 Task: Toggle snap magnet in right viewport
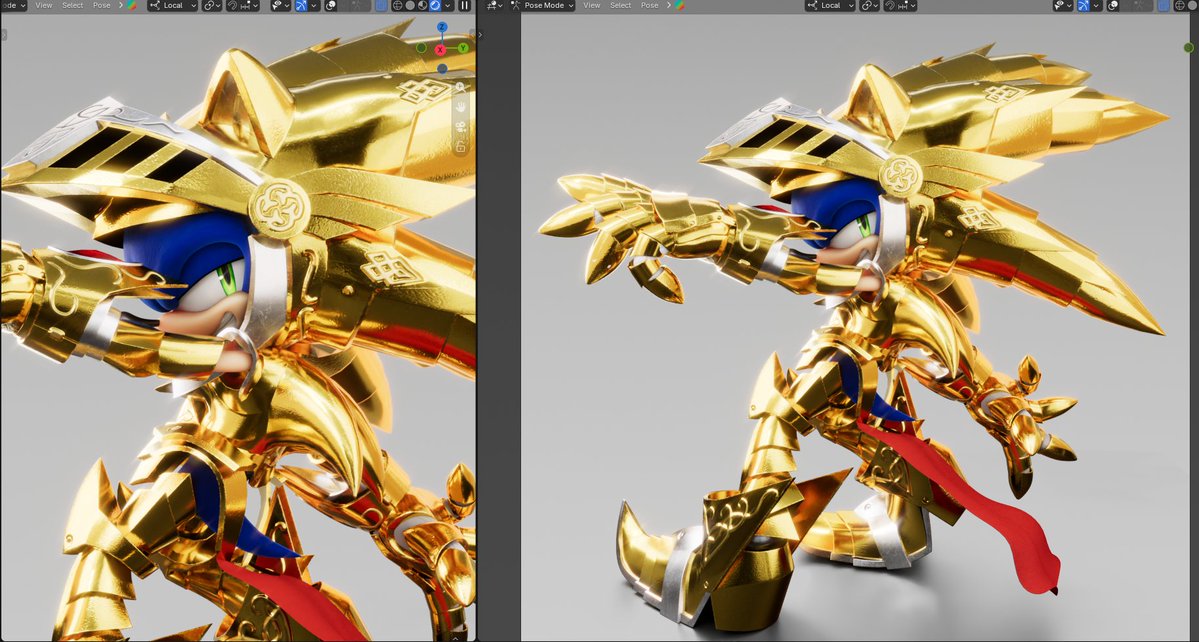coord(890,5)
